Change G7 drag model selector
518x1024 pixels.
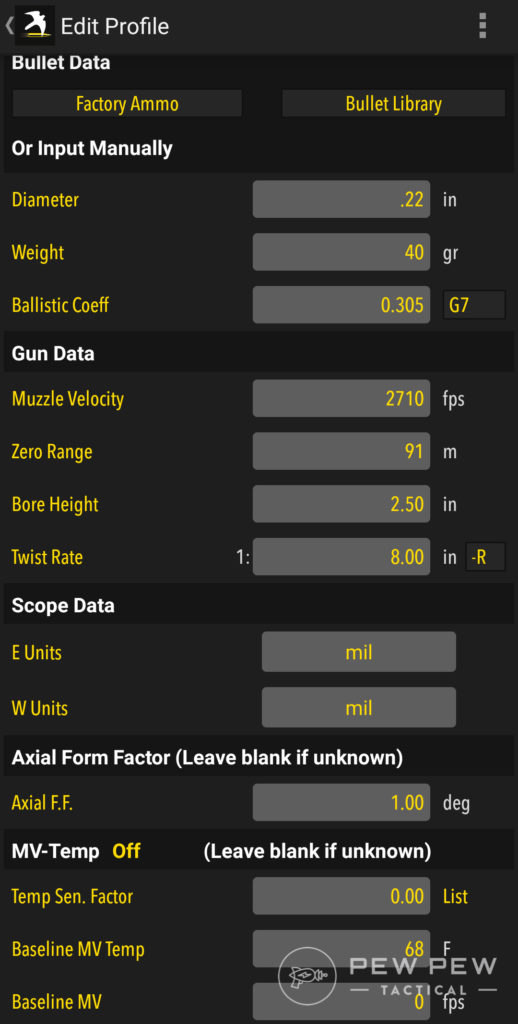coord(474,305)
